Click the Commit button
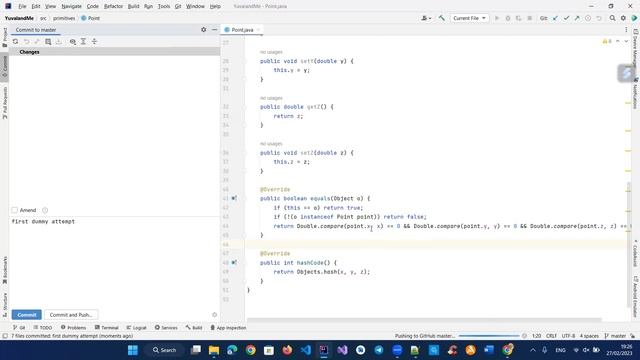The image size is (640, 360). 27,315
